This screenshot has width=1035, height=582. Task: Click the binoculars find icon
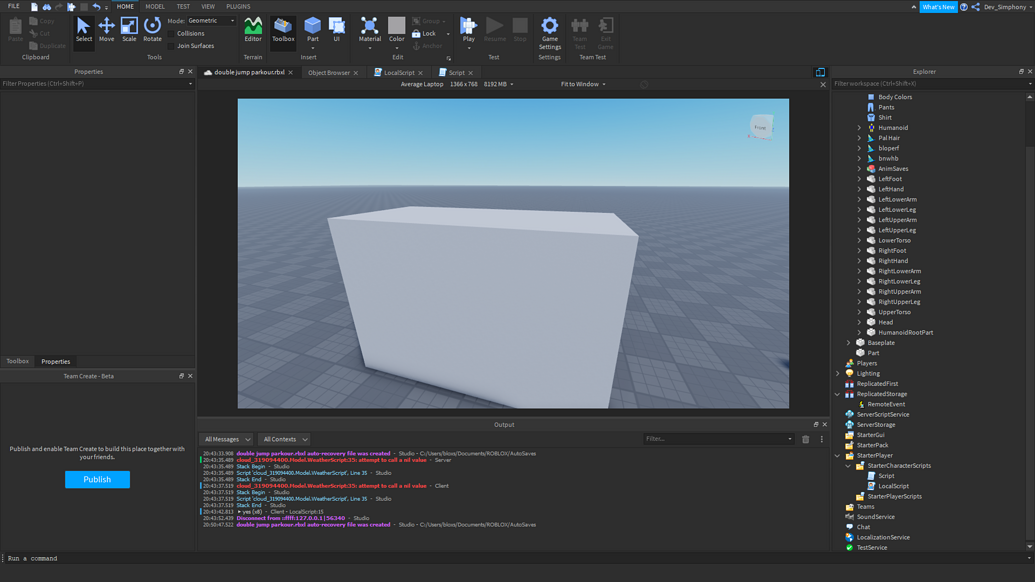pos(47,7)
